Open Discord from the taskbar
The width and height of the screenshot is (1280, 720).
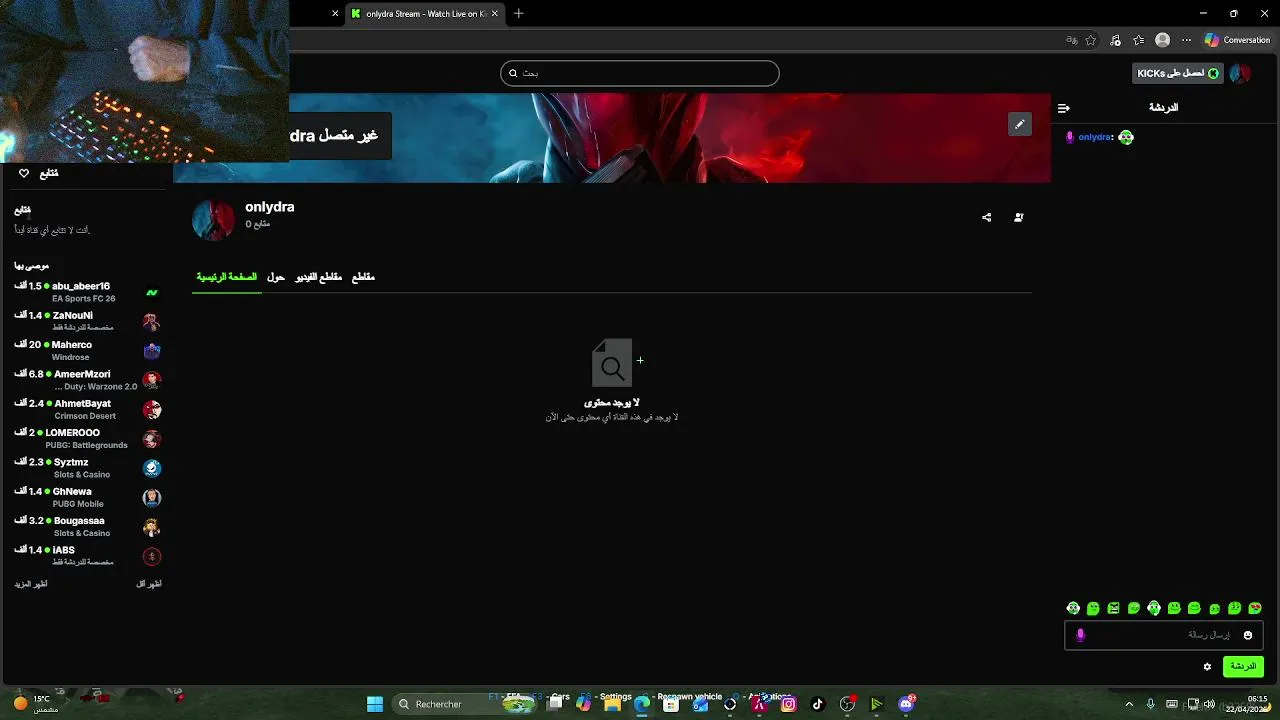tap(906, 704)
